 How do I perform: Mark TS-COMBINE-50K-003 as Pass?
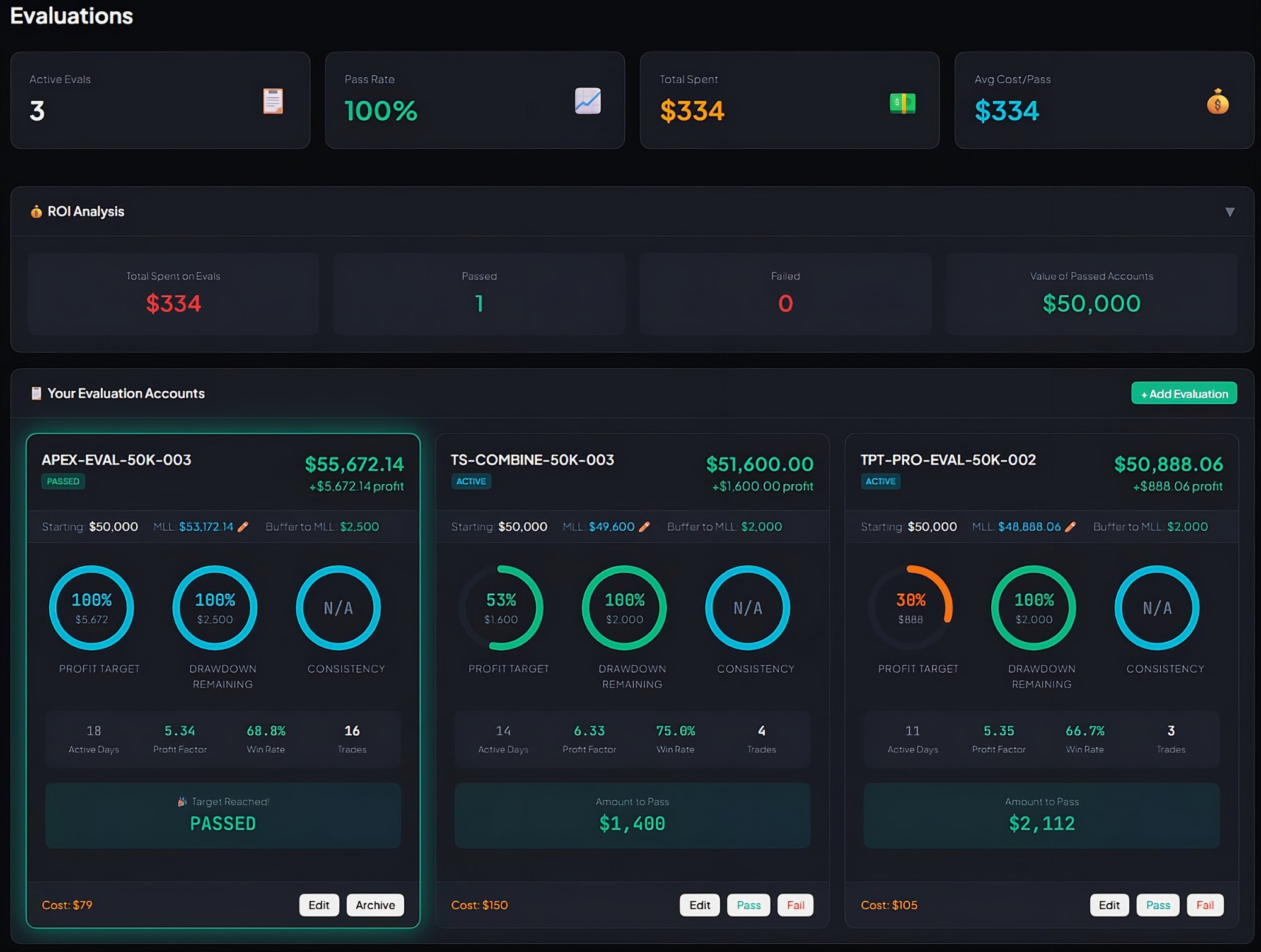pos(748,905)
